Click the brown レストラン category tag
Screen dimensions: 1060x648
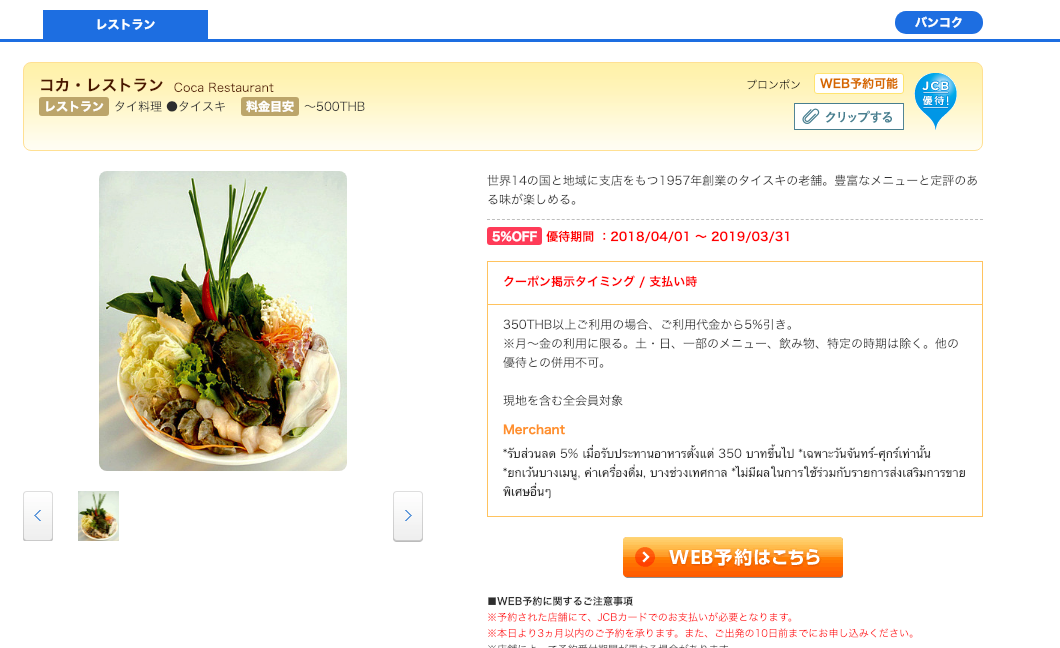tap(74, 107)
